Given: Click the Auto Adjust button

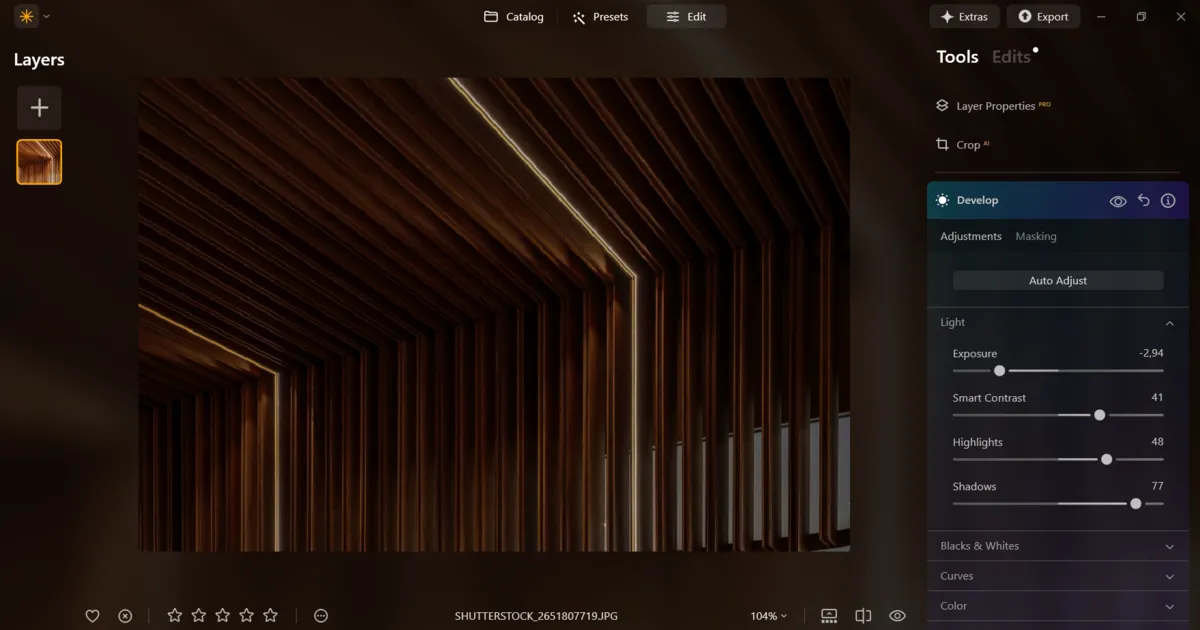Looking at the screenshot, I should [1057, 280].
